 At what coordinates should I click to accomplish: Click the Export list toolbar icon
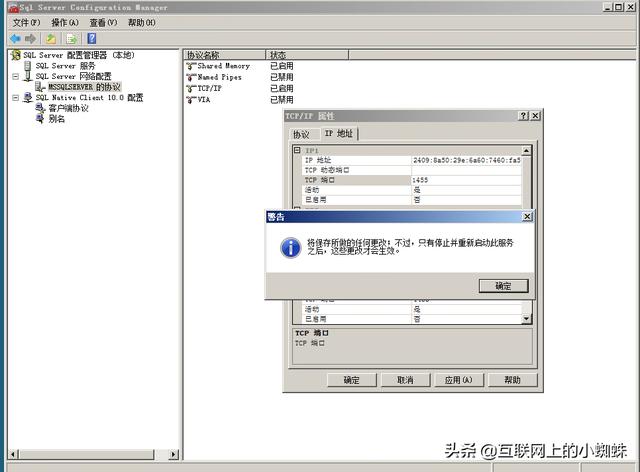click(x=72, y=39)
